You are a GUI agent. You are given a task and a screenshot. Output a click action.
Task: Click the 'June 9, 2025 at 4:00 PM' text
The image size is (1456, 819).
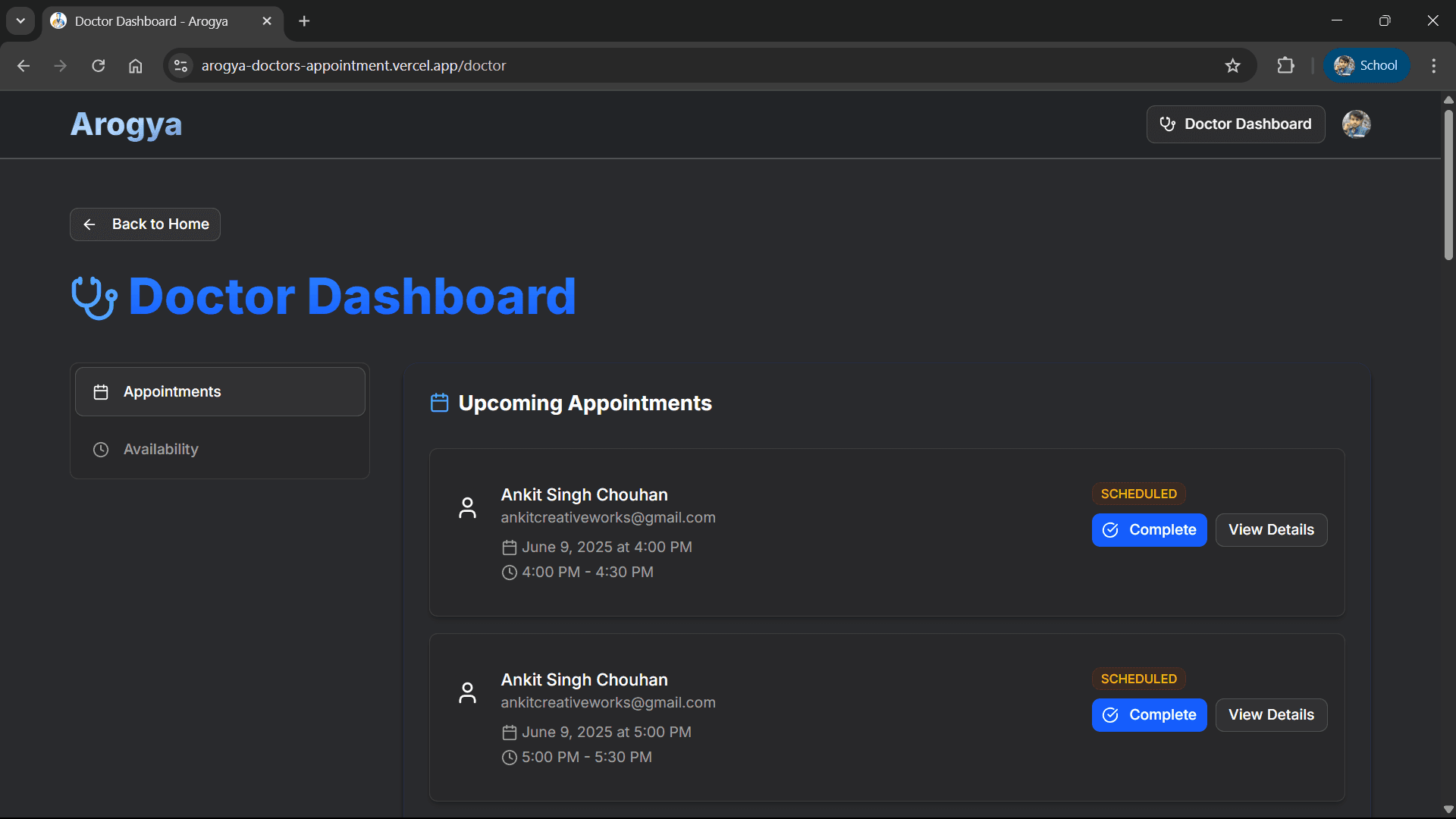(x=607, y=548)
